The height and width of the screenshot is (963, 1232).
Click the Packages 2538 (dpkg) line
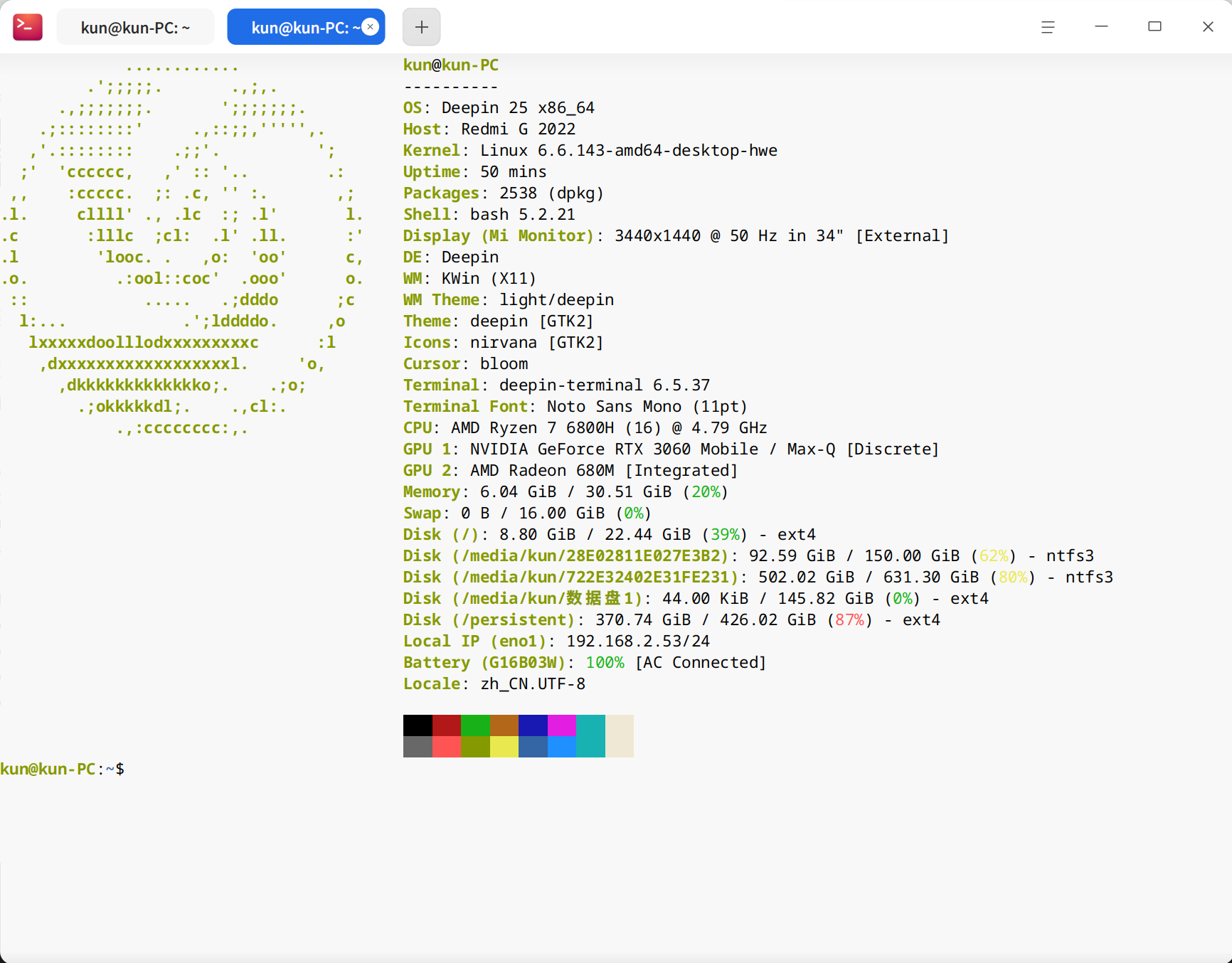(x=504, y=193)
